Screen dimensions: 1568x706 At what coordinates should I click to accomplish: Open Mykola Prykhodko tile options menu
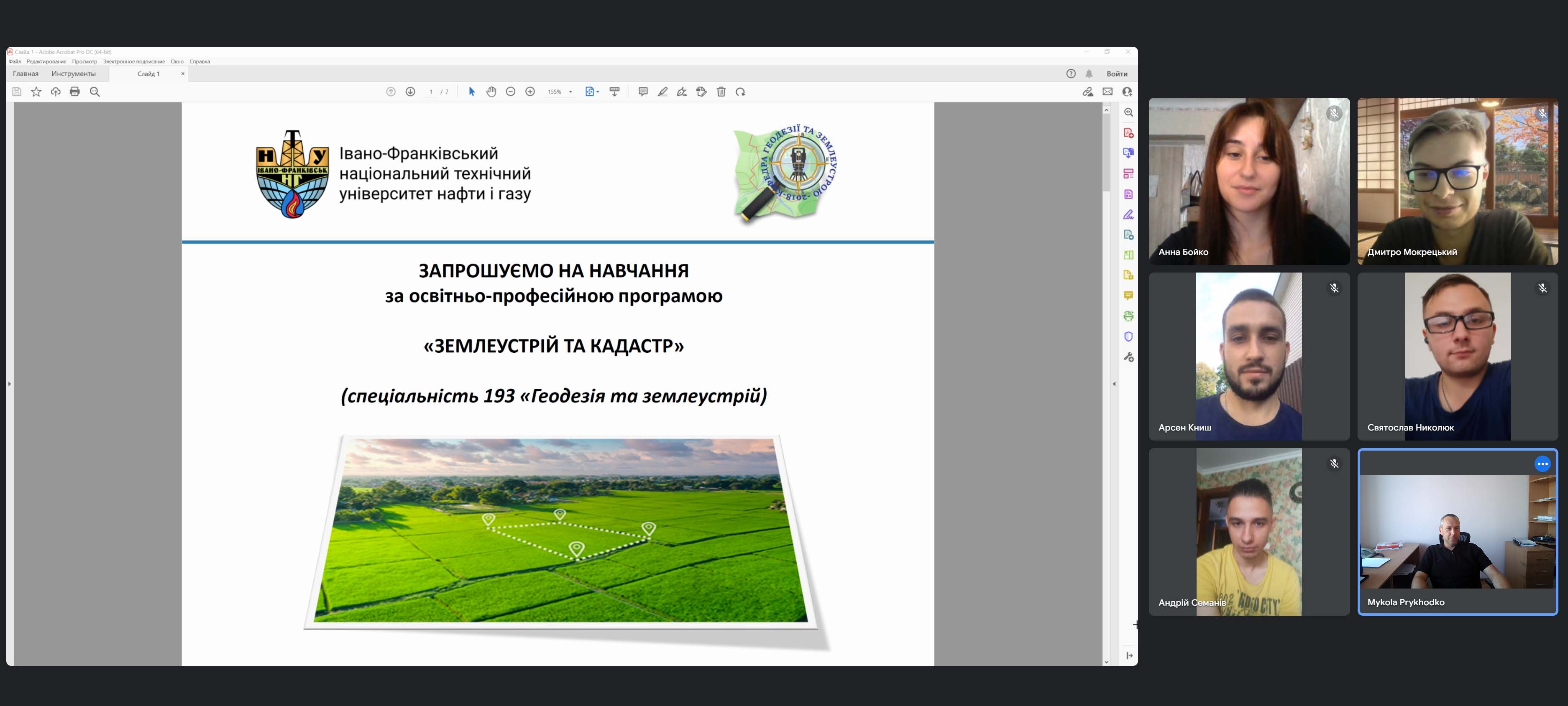[x=1542, y=464]
